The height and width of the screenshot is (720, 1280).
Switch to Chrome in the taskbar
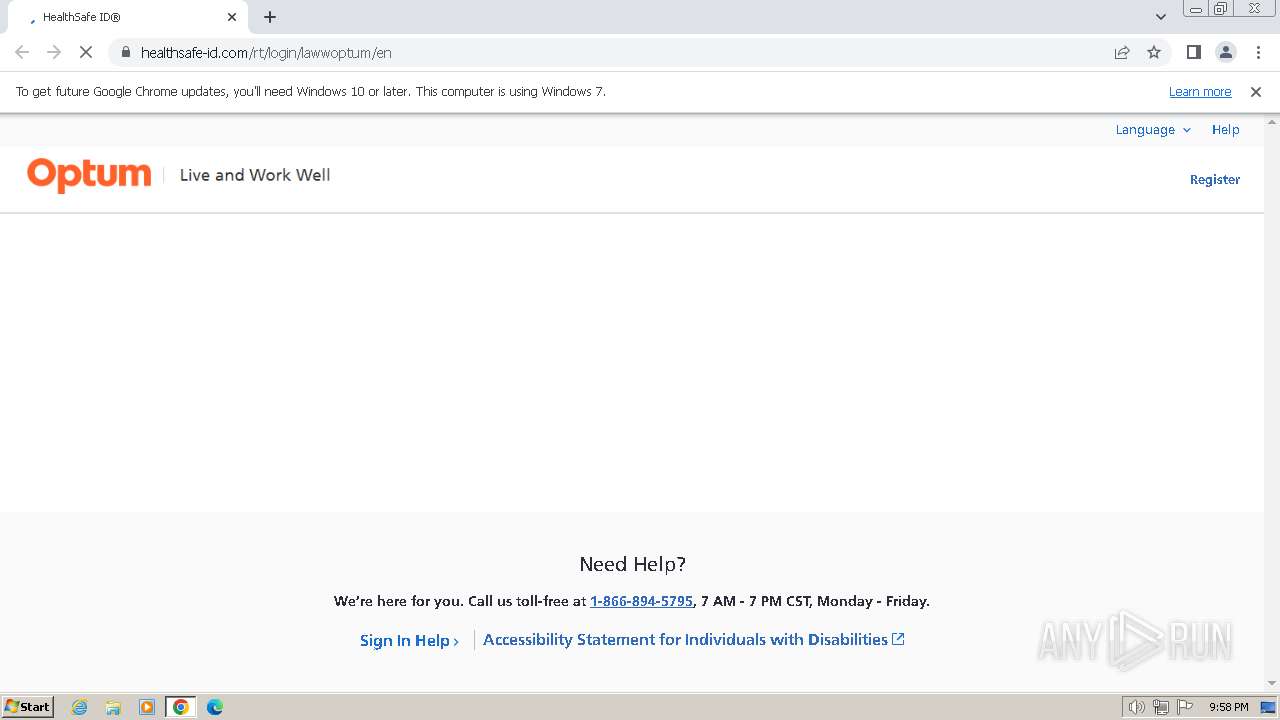click(x=180, y=707)
